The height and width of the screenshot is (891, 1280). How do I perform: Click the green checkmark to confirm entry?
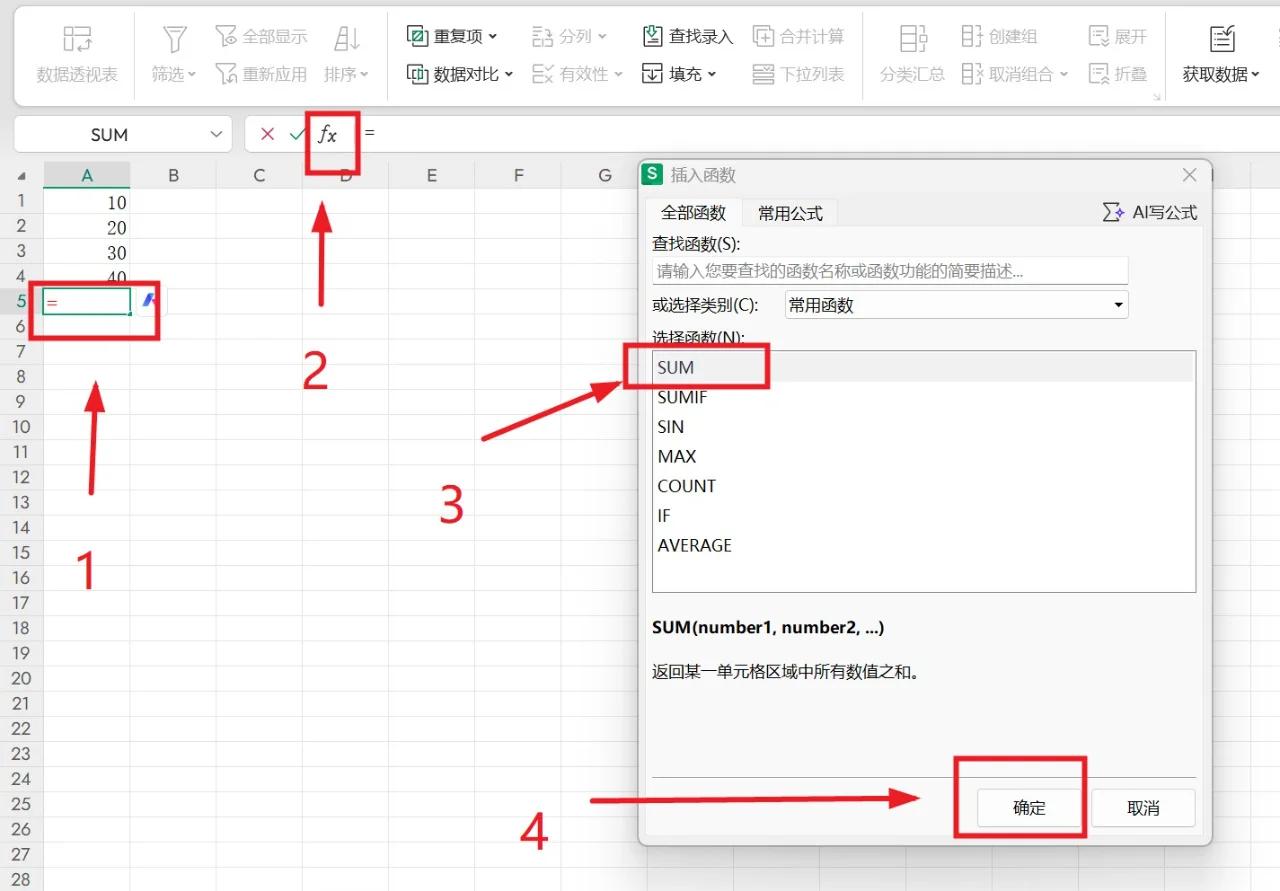[295, 133]
